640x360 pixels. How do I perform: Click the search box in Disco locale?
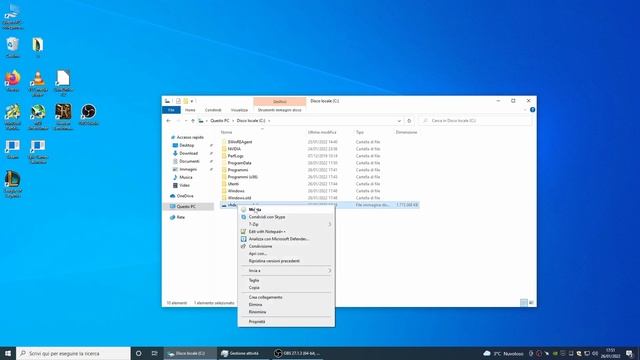click(x=476, y=121)
